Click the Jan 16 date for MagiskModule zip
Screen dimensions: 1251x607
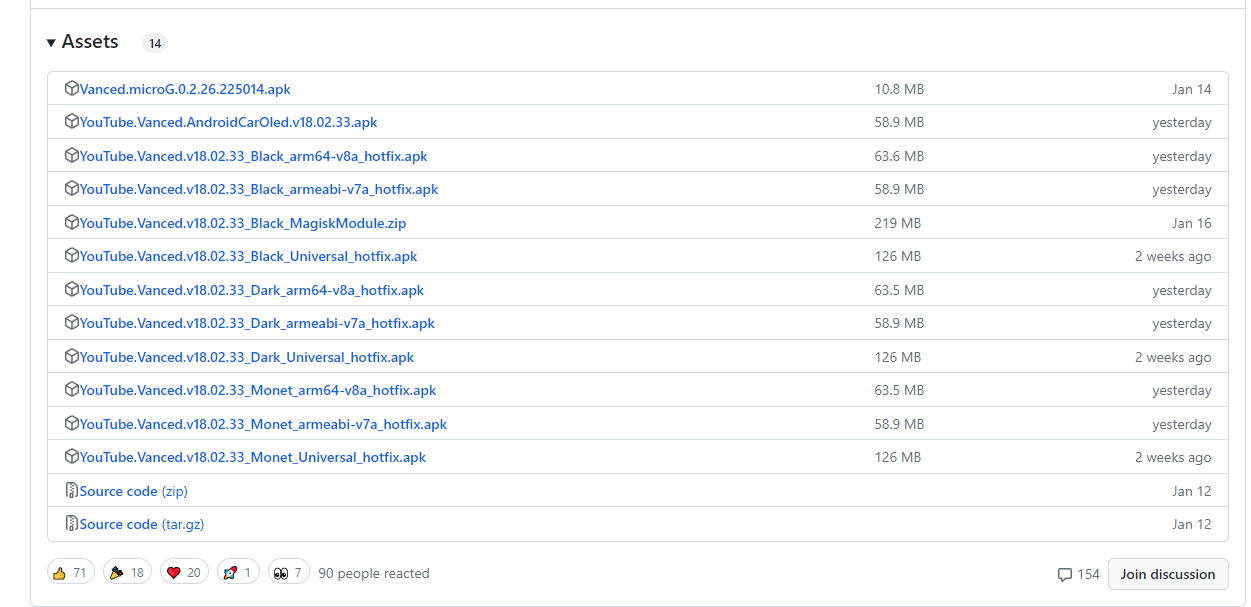[1192, 223]
